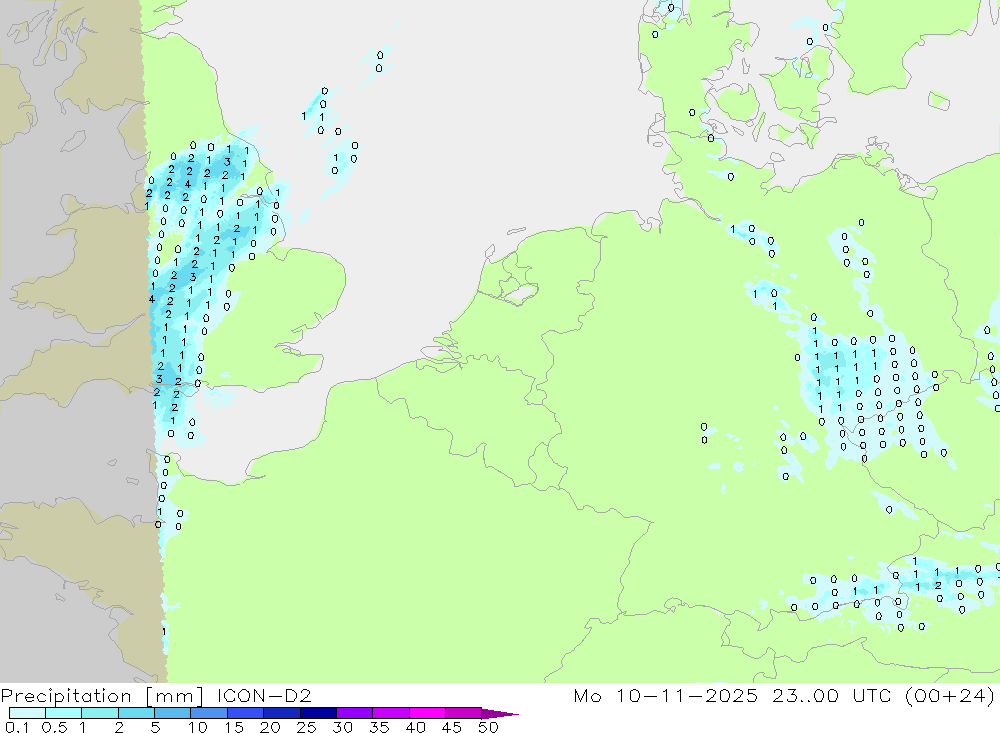Screen dimensions: 1000x733
Task: Click the '35' legend scale label
Action: (379, 727)
